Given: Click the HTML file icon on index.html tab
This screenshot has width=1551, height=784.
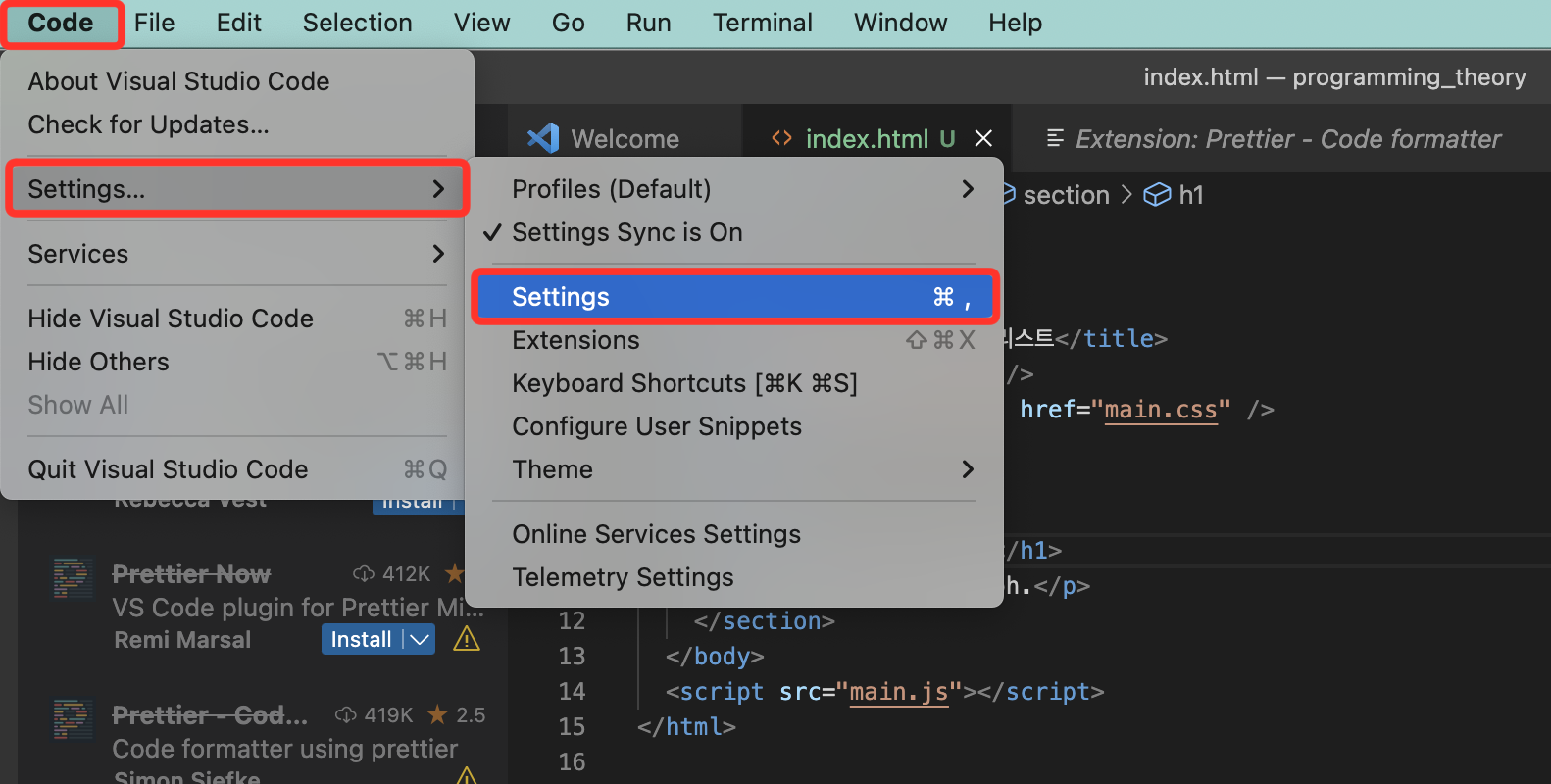Looking at the screenshot, I should pyautogui.click(x=781, y=138).
